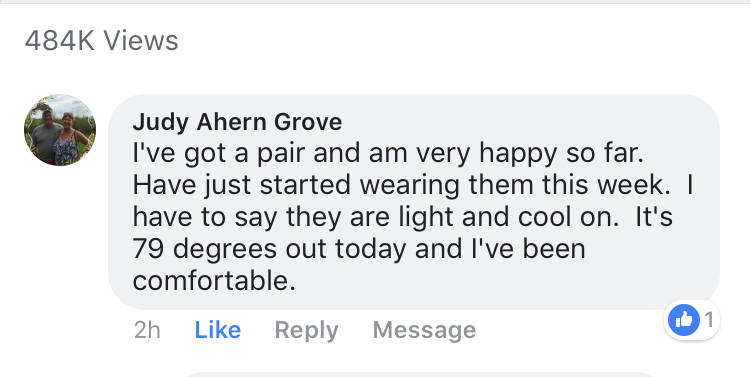This screenshot has width=750, height=377.
Task: Click the "79 degrees" text in the comment
Action: click(205, 250)
